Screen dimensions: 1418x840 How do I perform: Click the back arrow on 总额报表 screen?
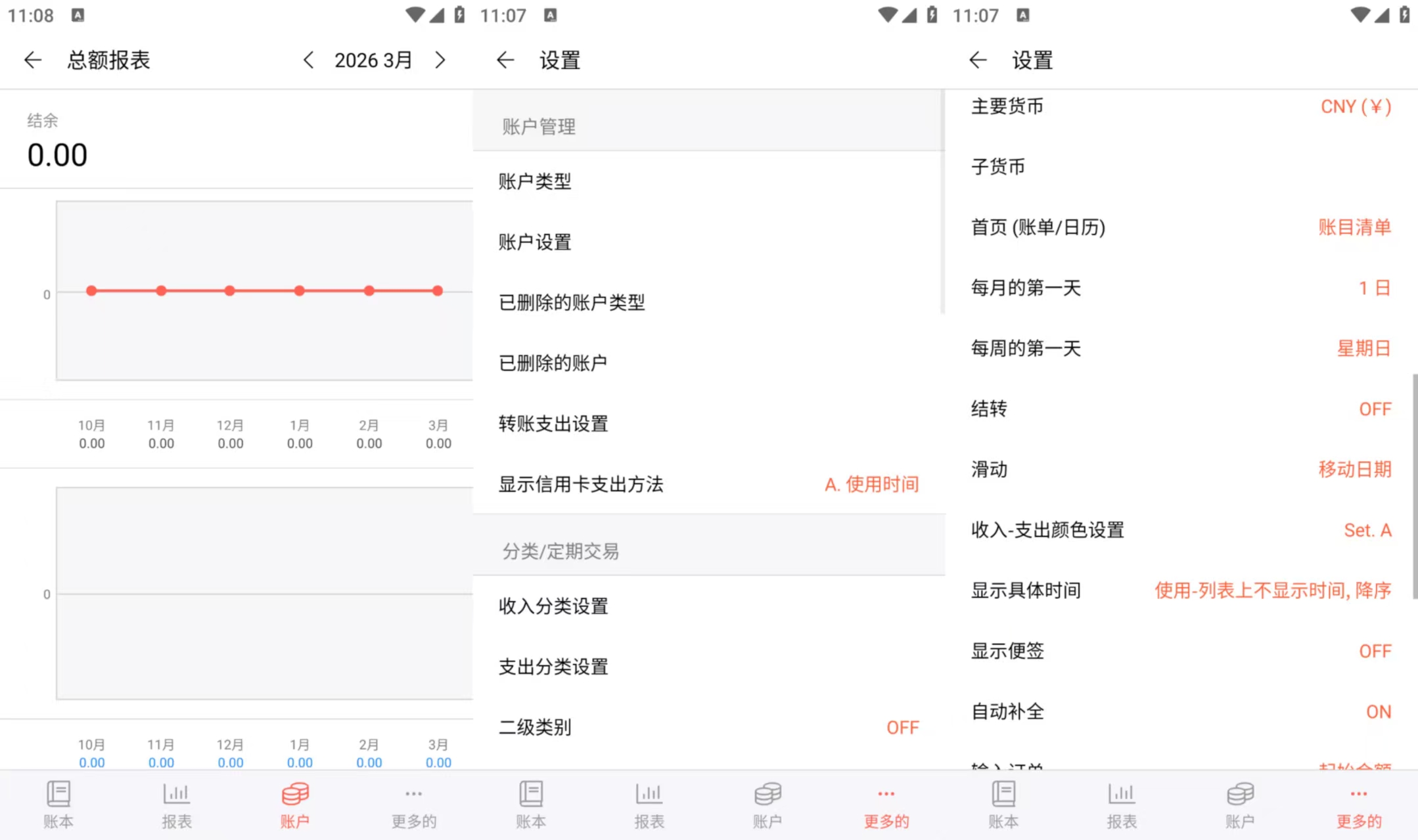(33, 60)
